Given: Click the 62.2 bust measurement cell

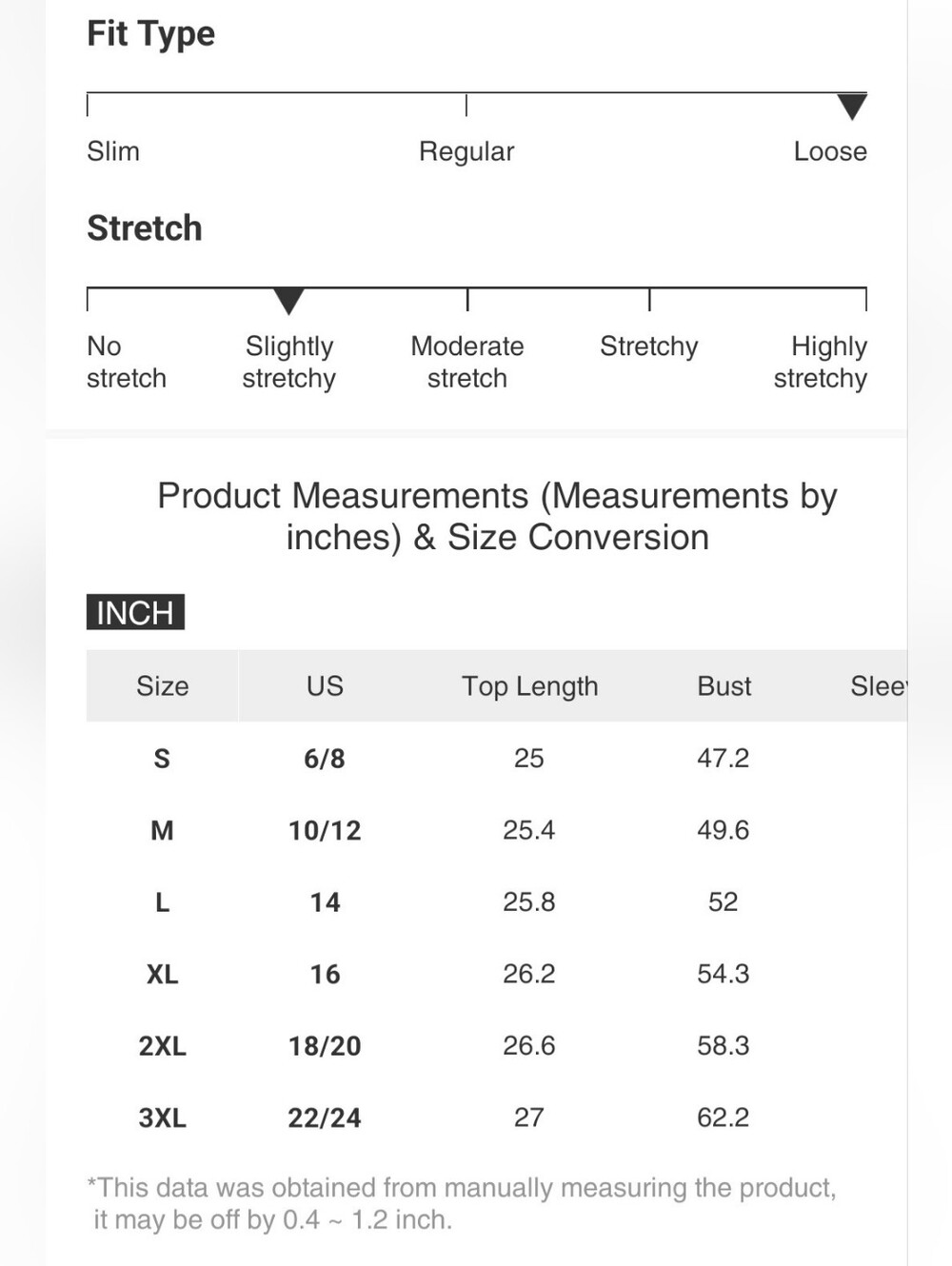Looking at the screenshot, I should coord(723,1118).
